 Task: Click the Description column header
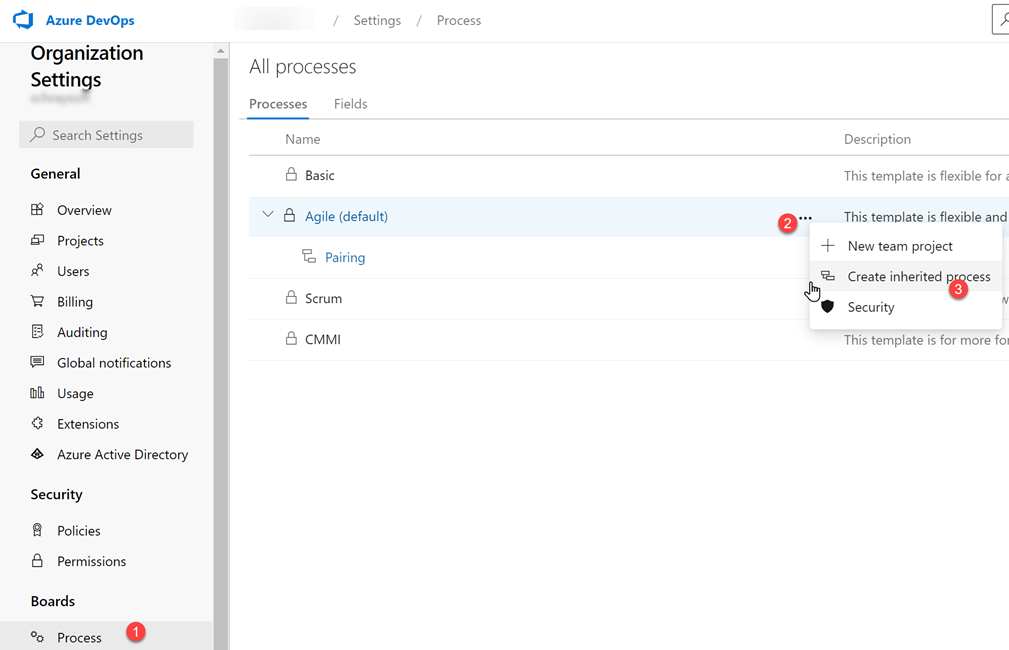coord(877,139)
